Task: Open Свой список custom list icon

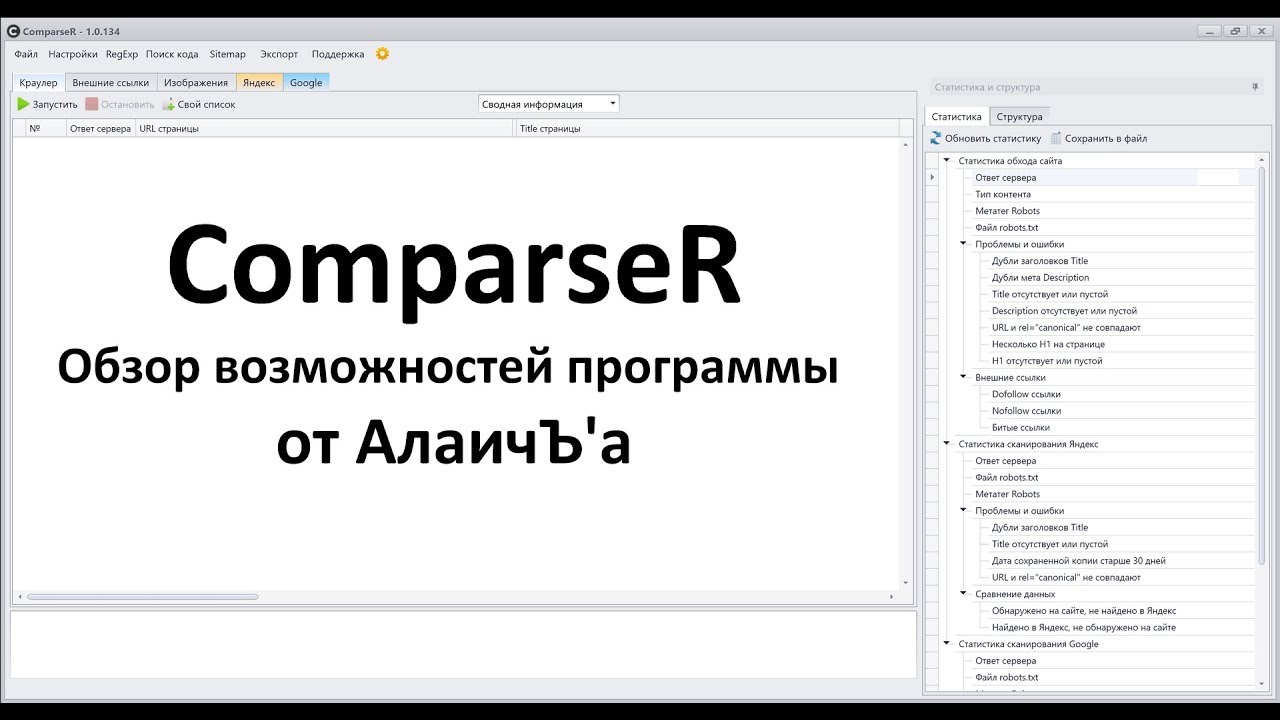Action: pos(168,104)
